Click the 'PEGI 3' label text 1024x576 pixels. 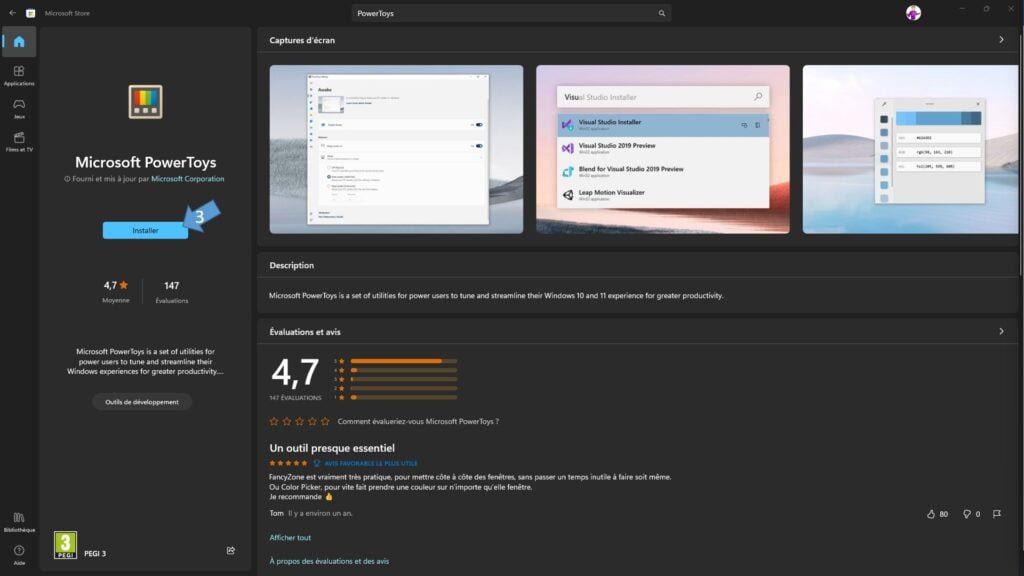[x=95, y=554]
